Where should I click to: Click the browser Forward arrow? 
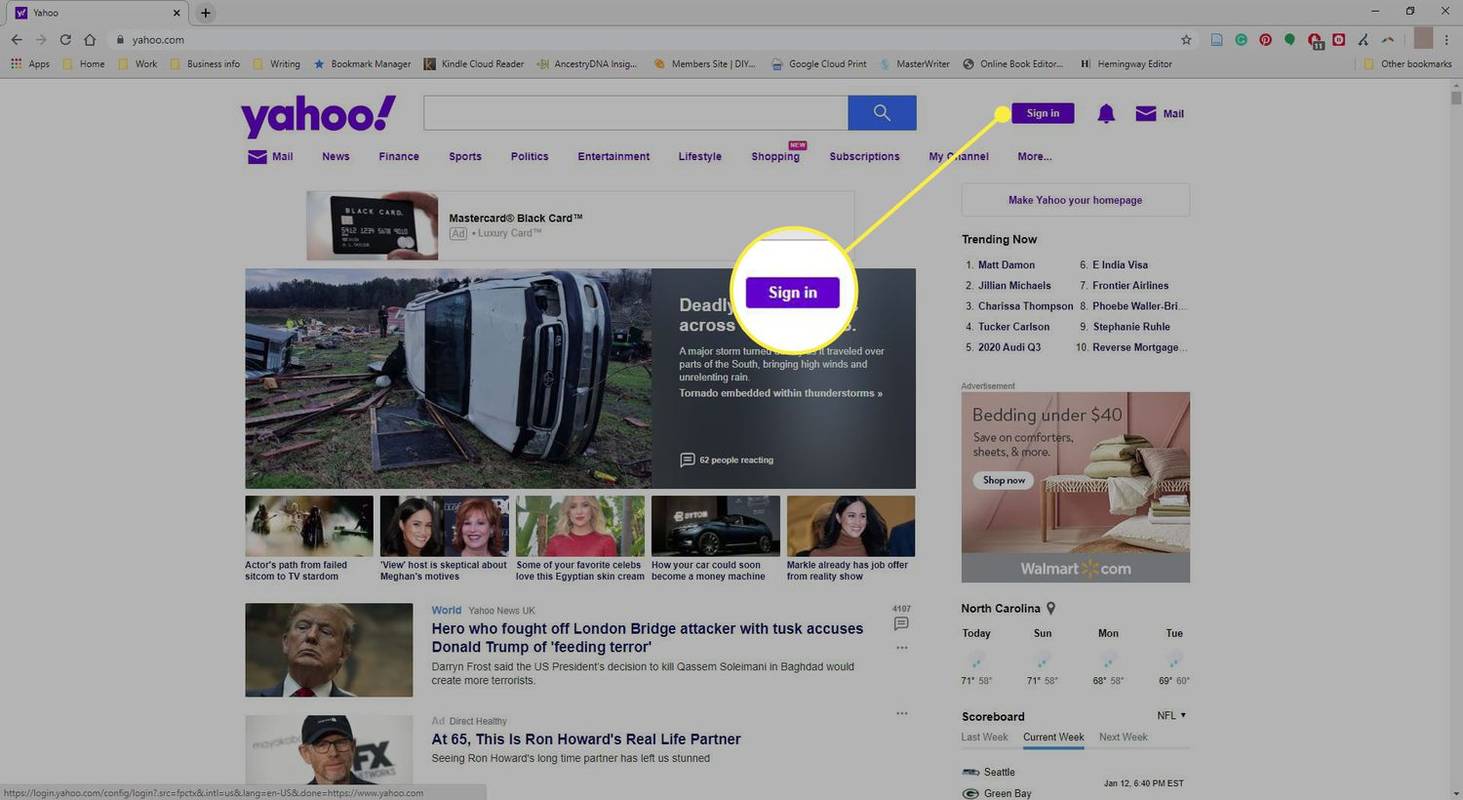pos(41,40)
